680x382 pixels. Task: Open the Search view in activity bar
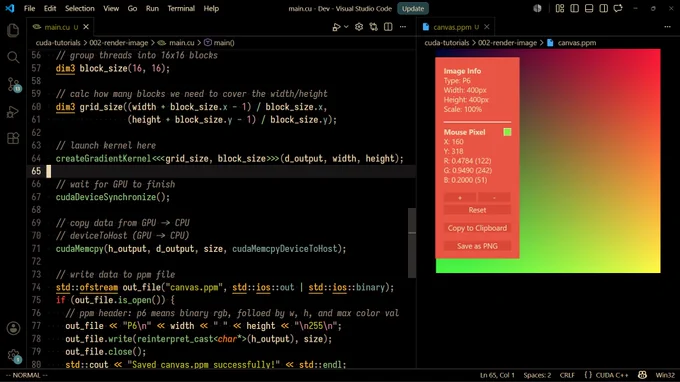point(13,57)
